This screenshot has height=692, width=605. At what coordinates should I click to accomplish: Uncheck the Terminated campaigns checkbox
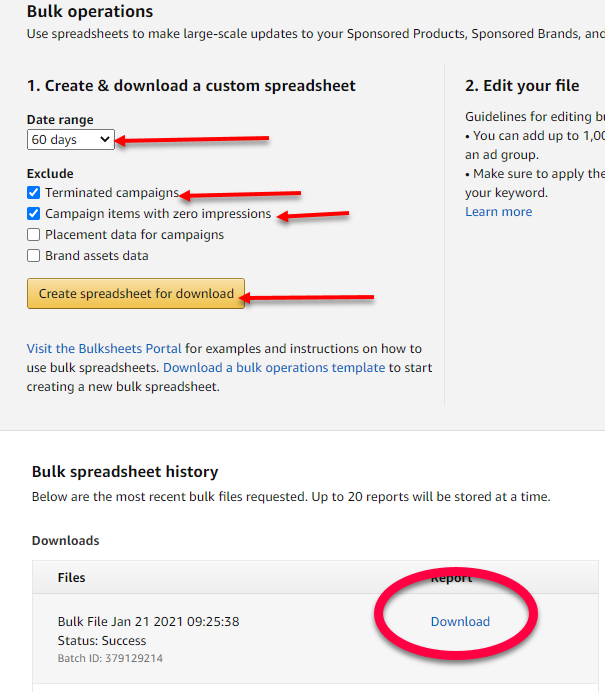pos(34,192)
